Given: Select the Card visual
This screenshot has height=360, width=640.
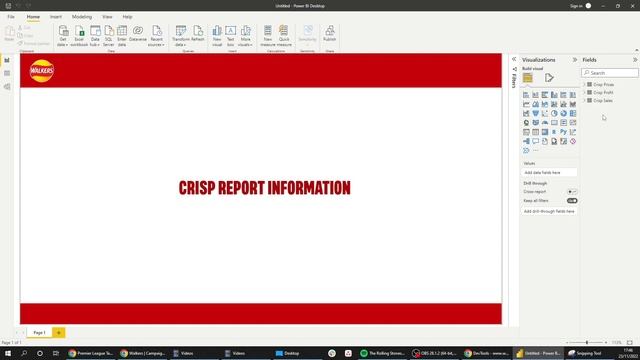Looking at the screenshot, I should tap(554, 122).
